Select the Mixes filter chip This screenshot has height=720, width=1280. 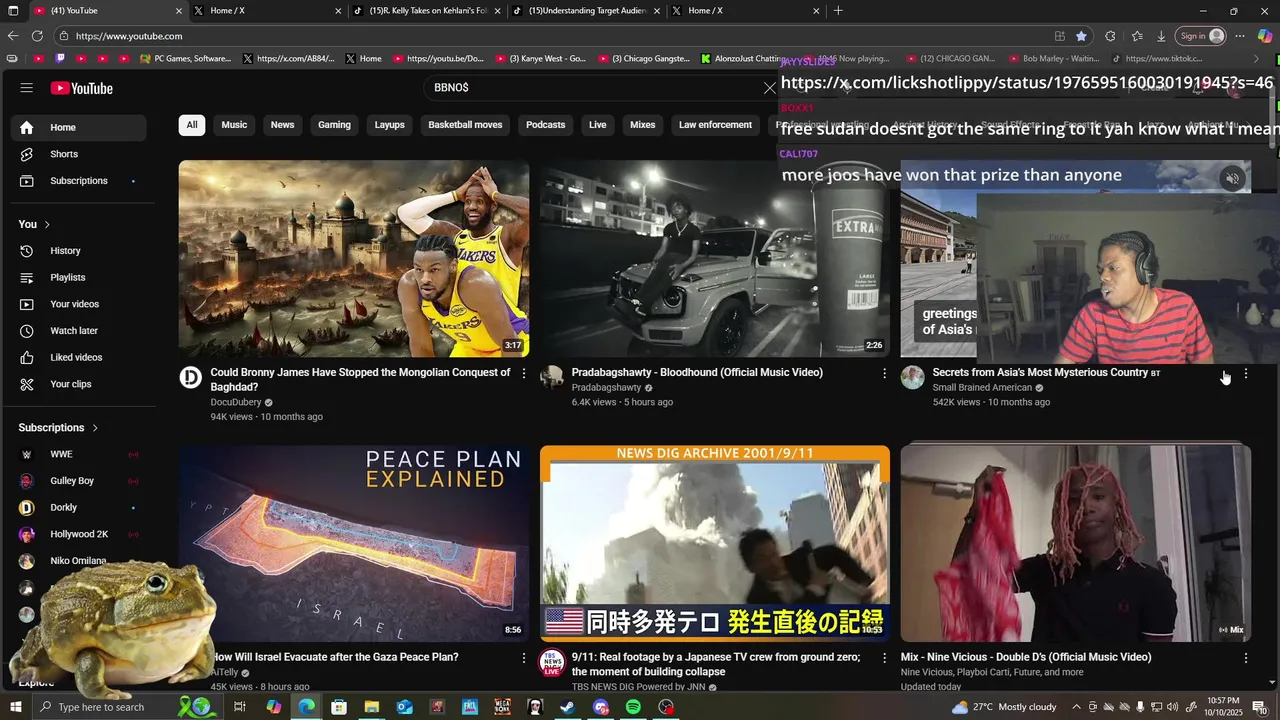pos(643,125)
